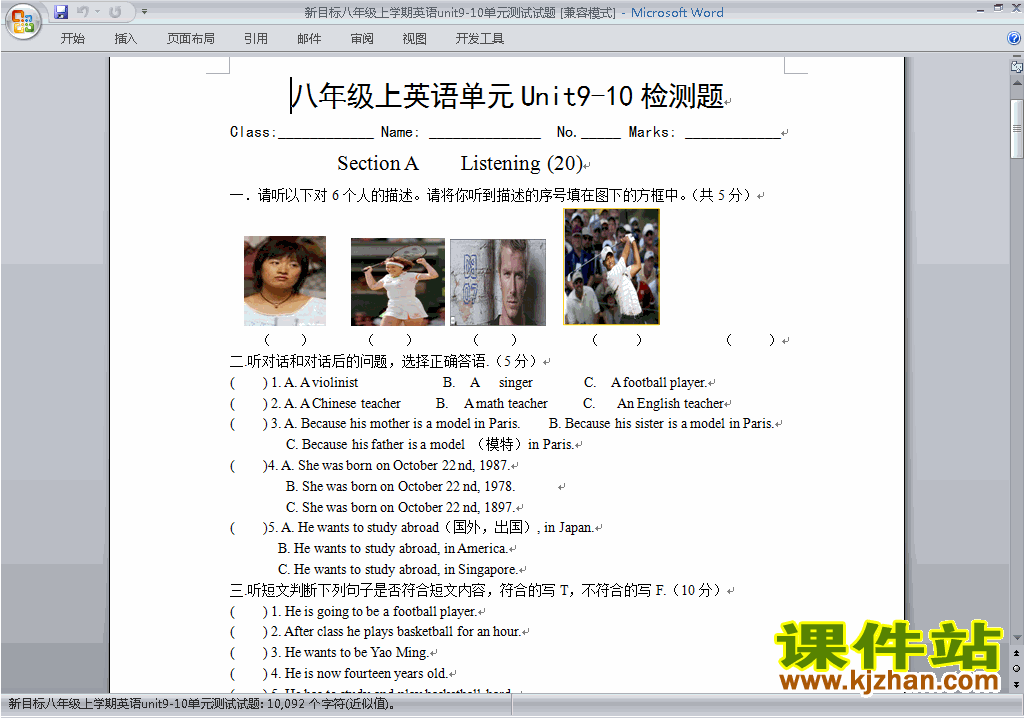Open the 审阅 ribbon tab

362,39
